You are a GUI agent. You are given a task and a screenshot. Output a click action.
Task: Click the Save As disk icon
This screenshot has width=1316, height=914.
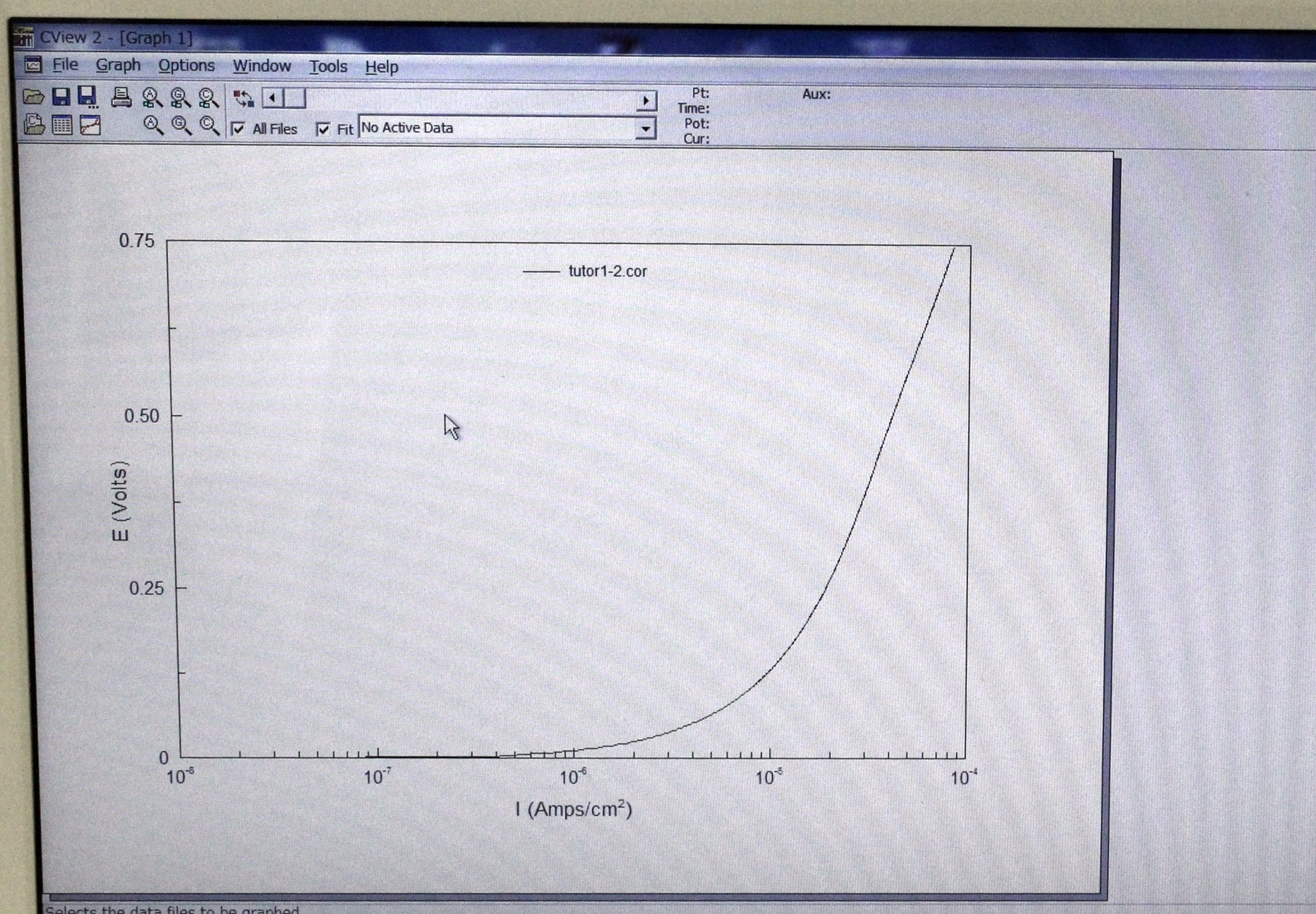(87, 97)
